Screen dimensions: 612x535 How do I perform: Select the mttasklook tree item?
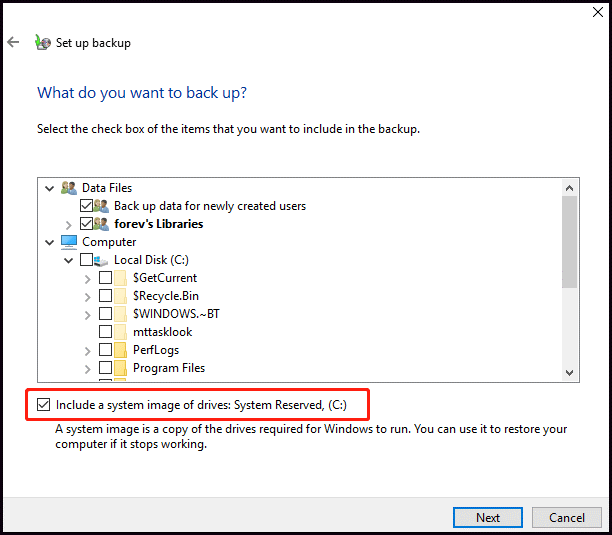(x=162, y=332)
